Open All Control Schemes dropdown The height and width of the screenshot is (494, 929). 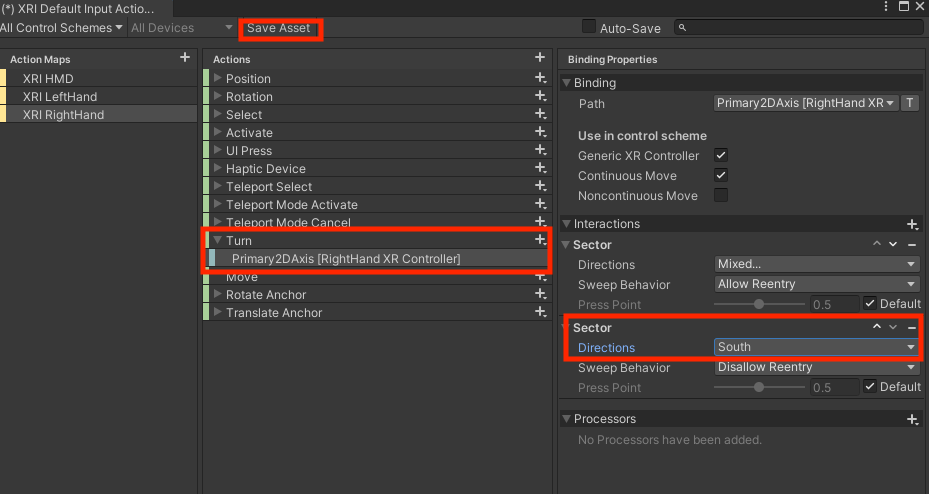tap(62, 28)
